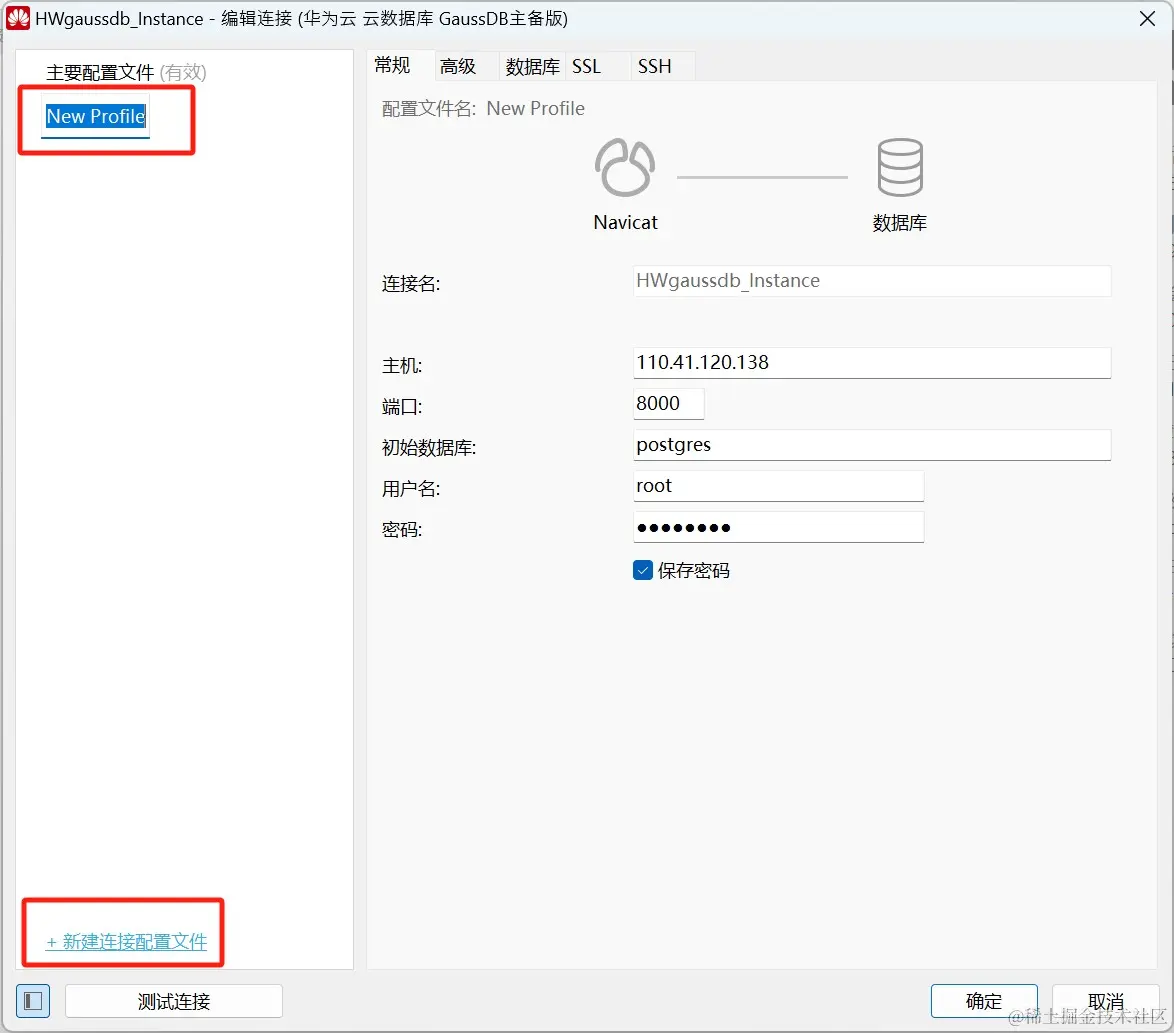Click the Huawei logo in the title bar
Screen dimensions: 1174x1033
click(x=17, y=19)
